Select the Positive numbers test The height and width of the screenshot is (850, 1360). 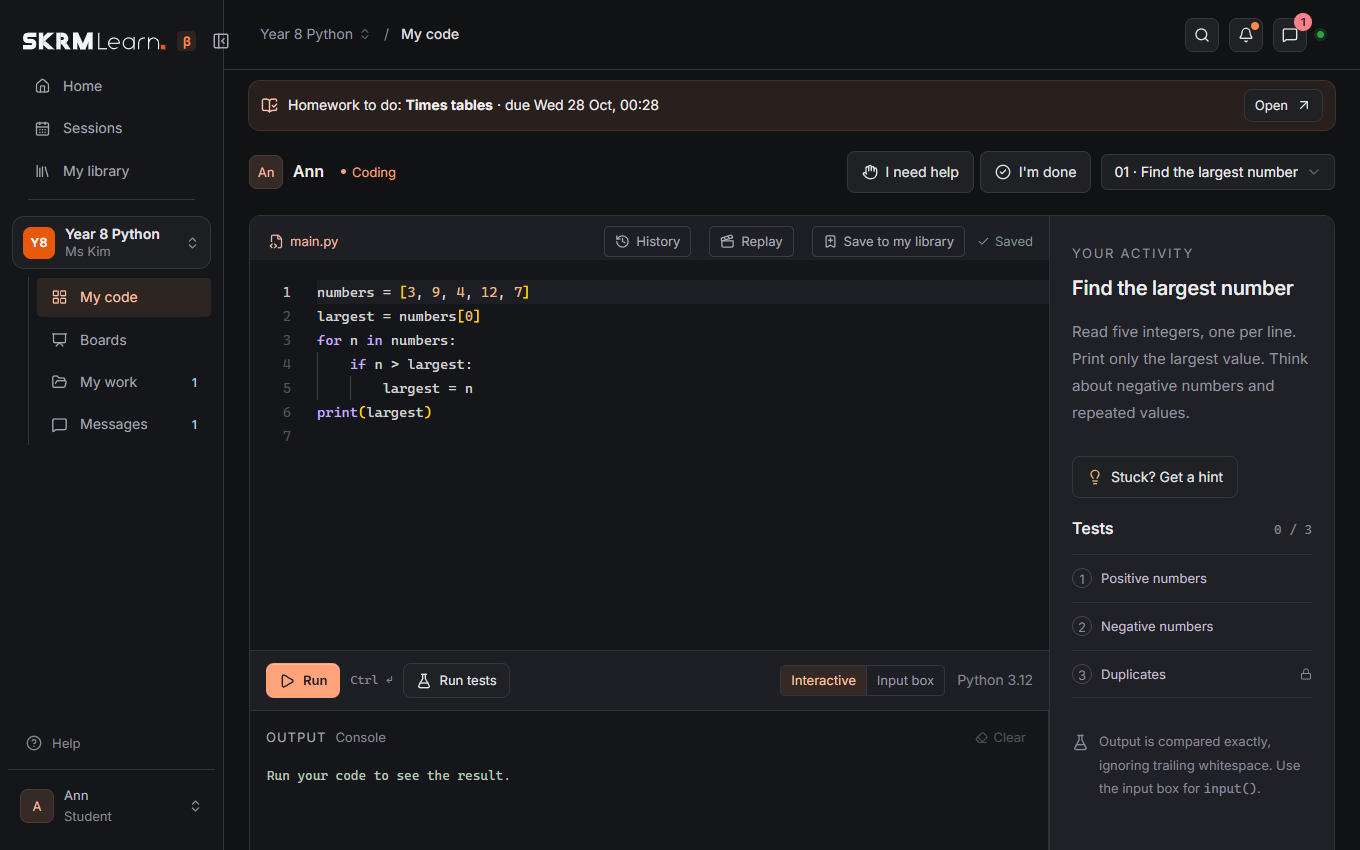pos(1191,578)
